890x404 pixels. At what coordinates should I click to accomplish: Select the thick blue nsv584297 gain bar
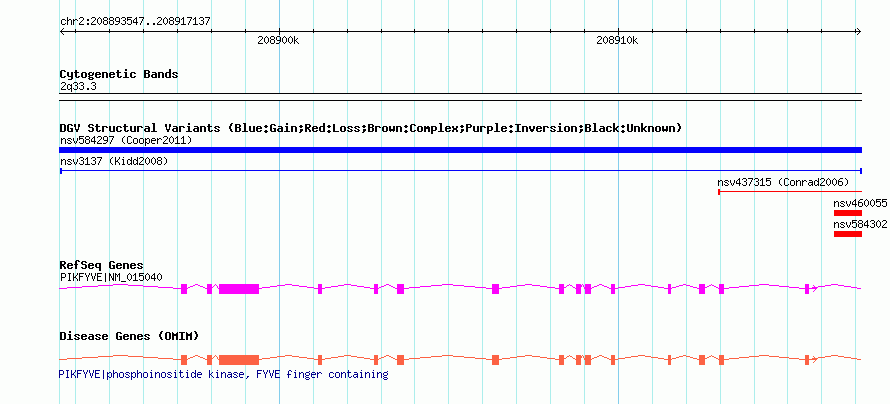tap(460, 150)
